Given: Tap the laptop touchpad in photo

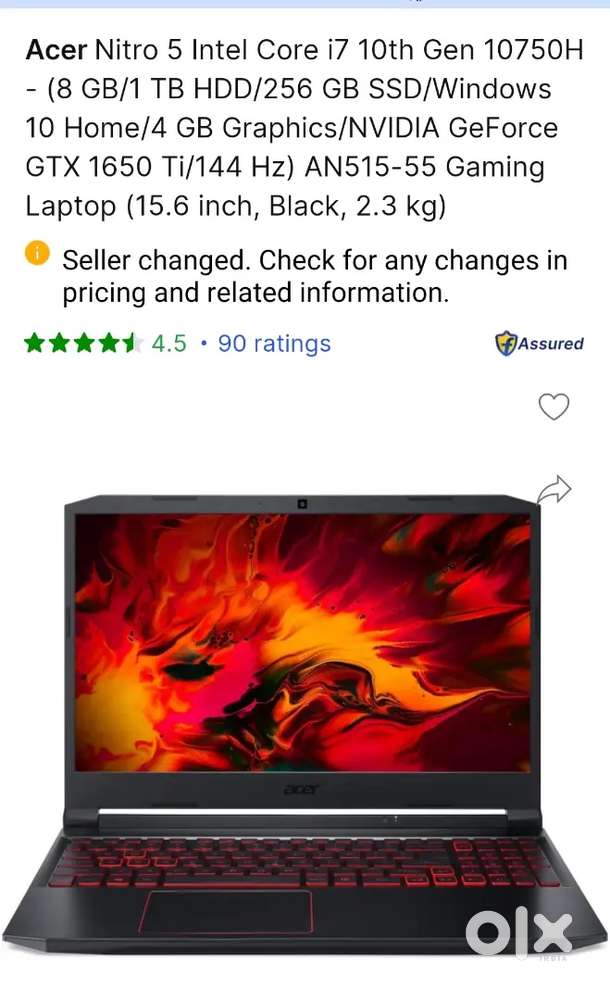Looking at the screenshot, I should pyautogui.click(x=229, y=912).
